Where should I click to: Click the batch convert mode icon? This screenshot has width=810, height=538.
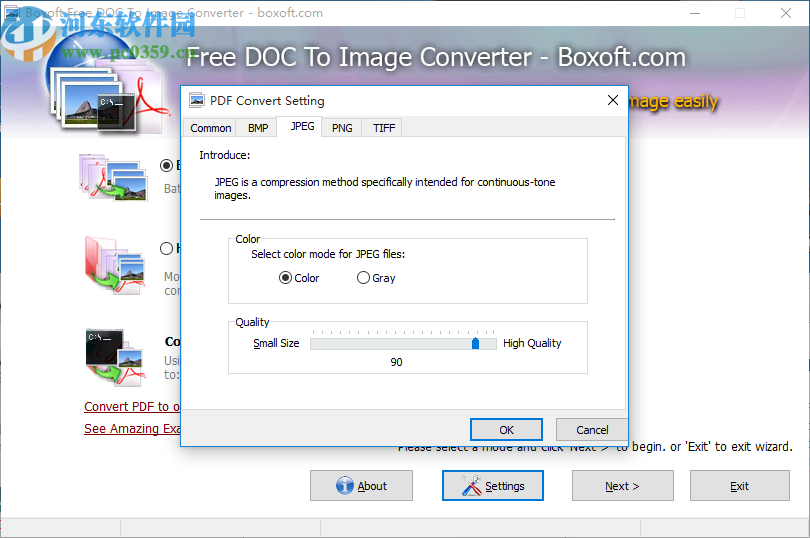(114, 177)
